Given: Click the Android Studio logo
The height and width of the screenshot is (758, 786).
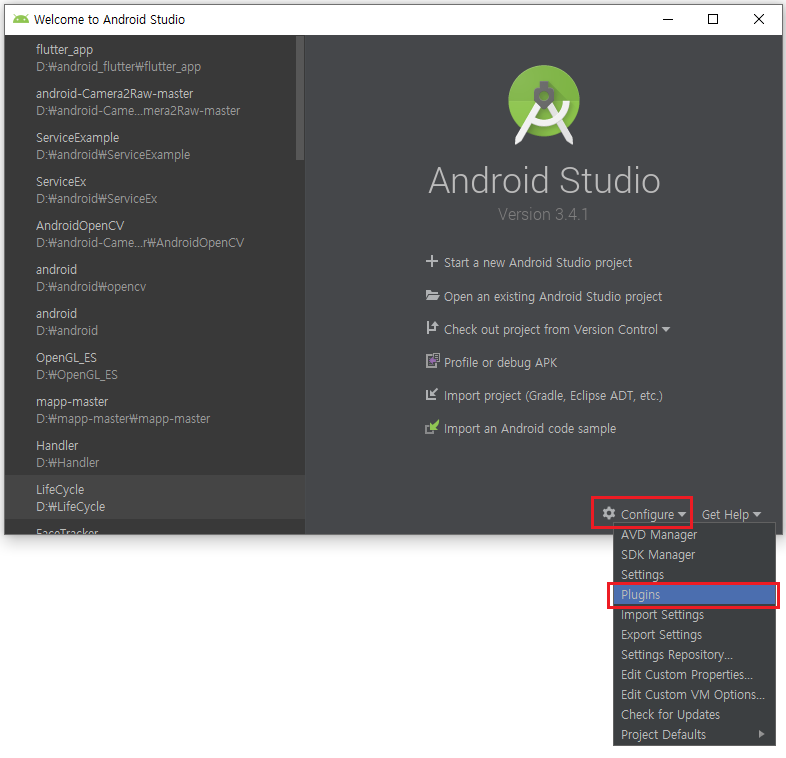Looking at the screenshot, I should (x=544, y=105).
